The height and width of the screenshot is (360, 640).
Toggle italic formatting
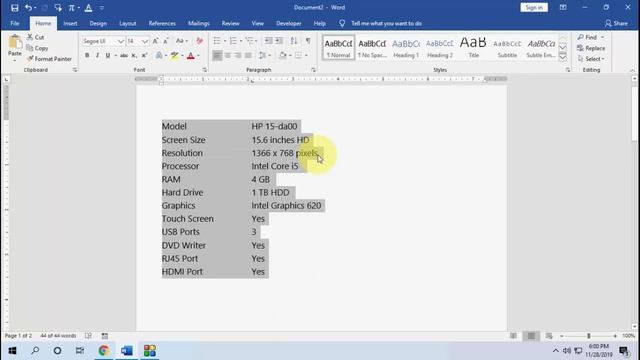coord(97,56)
